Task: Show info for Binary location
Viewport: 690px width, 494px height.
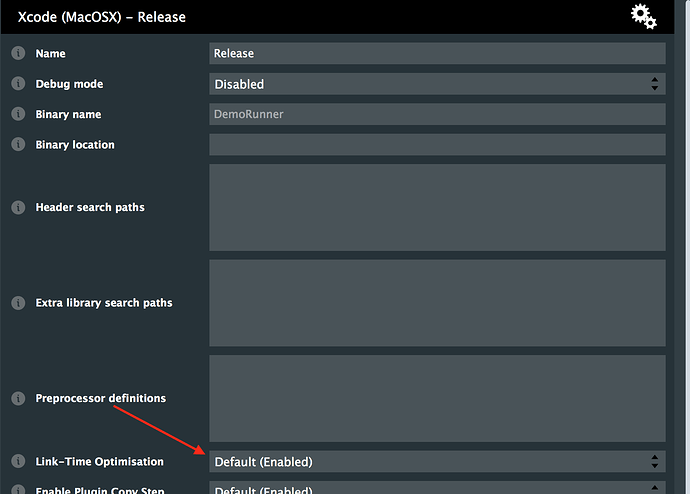Action: point(18,144)
